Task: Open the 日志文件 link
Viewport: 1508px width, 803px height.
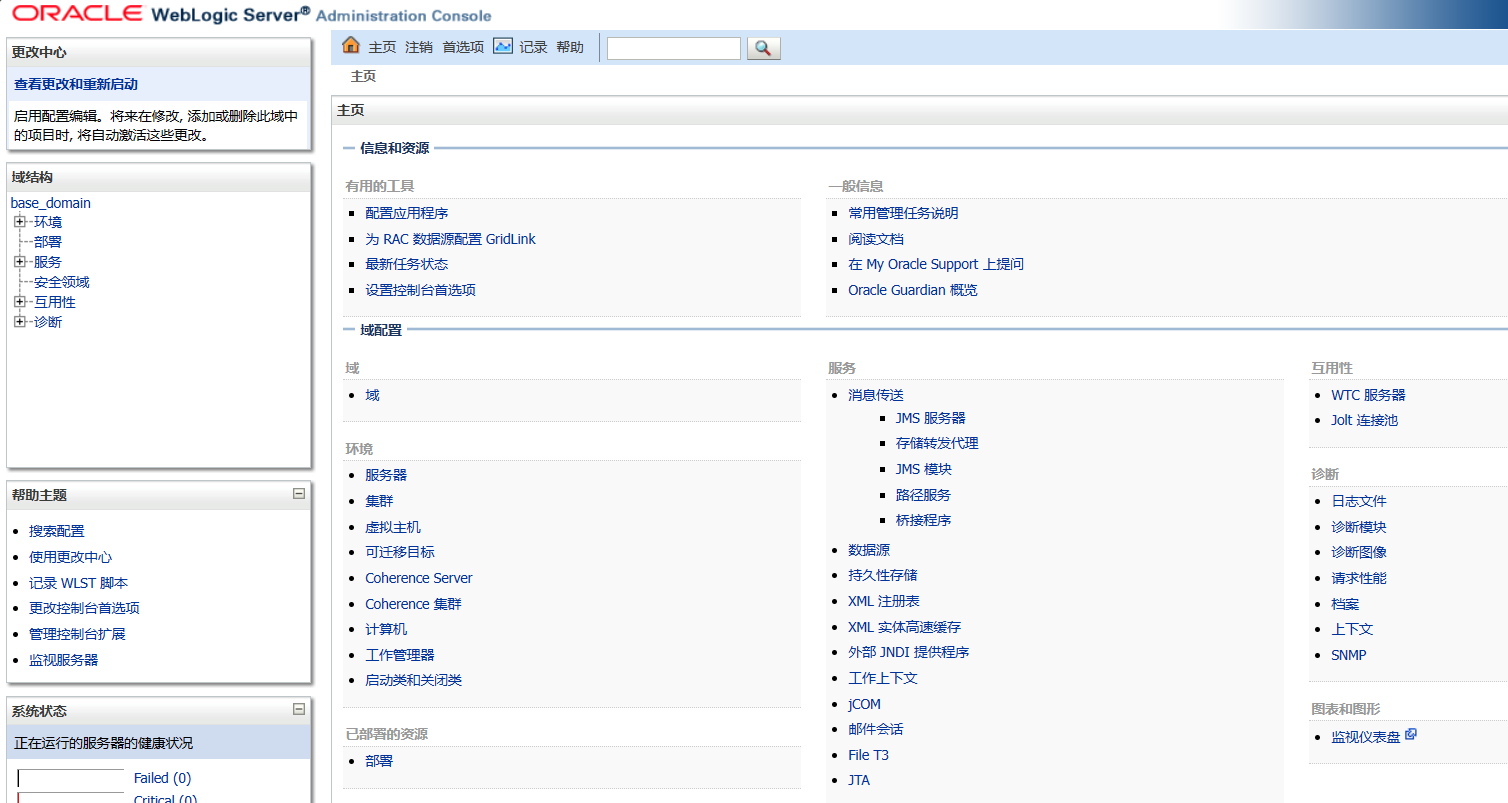Action: point(1359,501)
